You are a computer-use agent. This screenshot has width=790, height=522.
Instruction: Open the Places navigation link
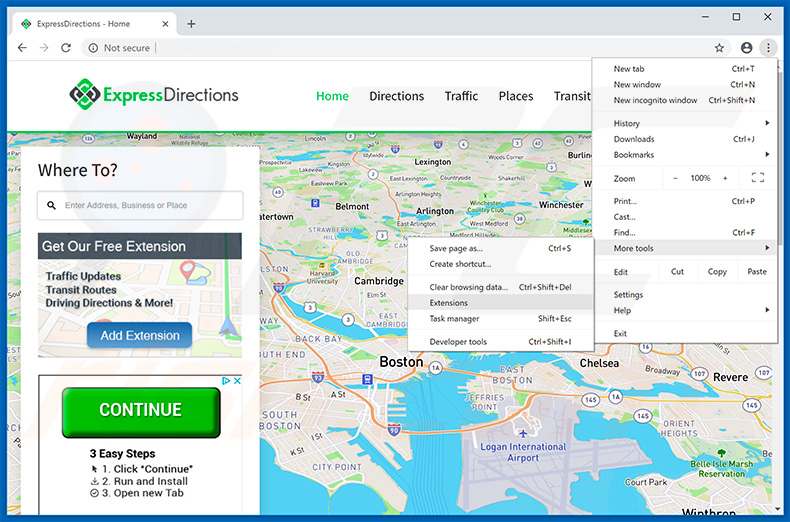coord(516,96)
